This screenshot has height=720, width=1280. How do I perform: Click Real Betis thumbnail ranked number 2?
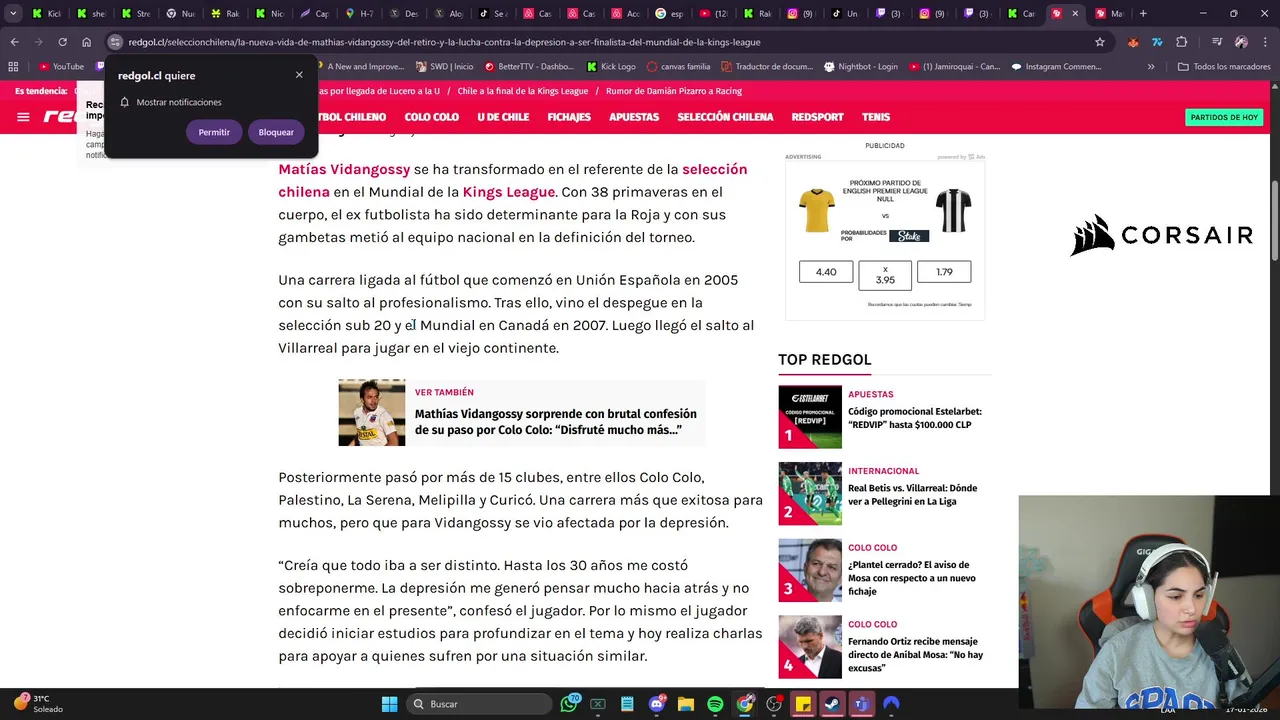click(810, 494)
